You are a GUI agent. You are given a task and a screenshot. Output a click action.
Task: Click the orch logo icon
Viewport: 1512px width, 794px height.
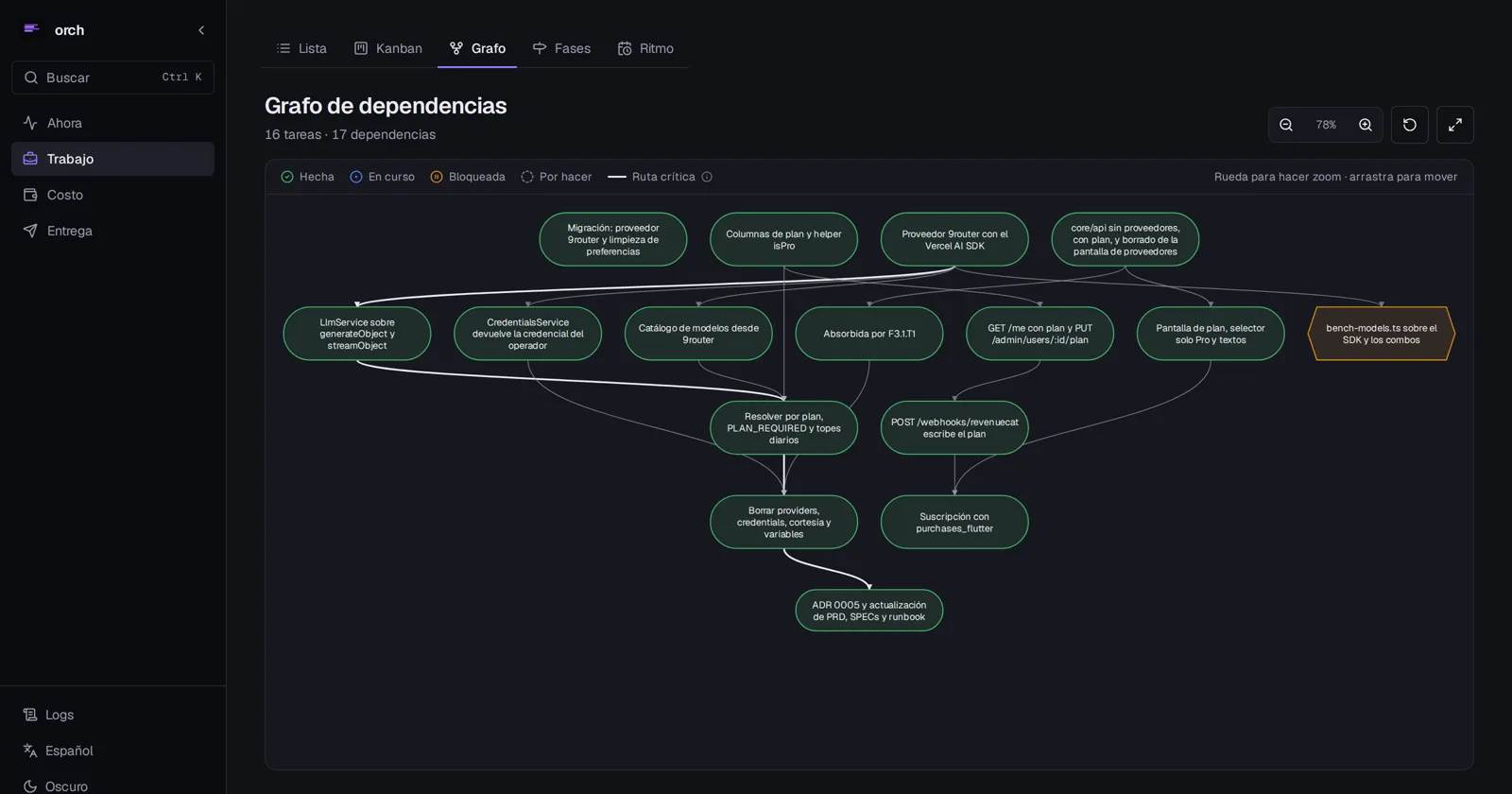tap(31, 29)
